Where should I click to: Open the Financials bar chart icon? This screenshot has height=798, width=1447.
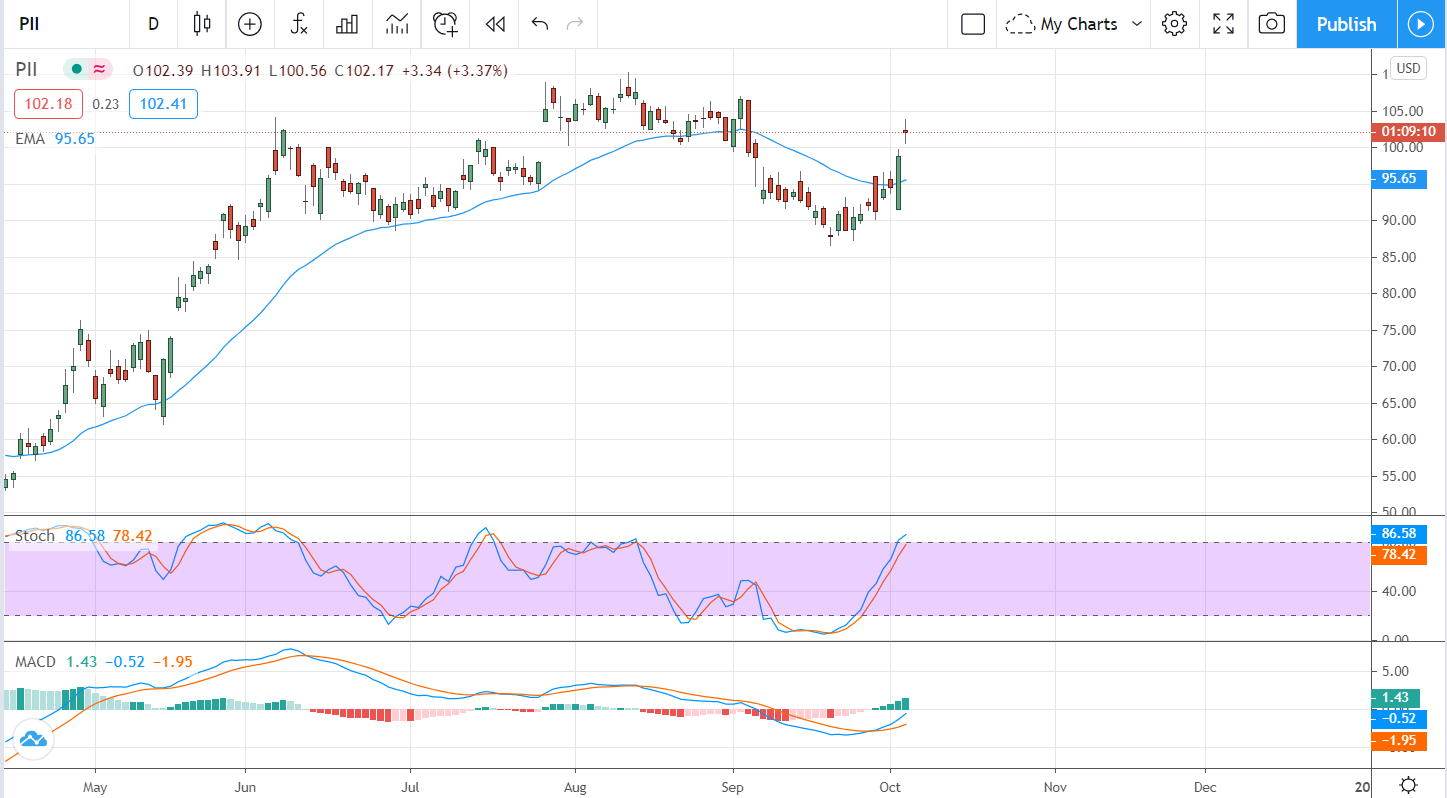click(x=347, y=24)
